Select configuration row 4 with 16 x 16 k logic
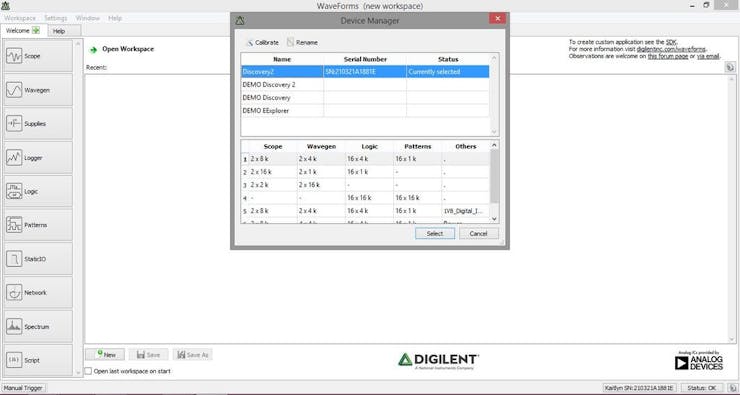Screen dimensions: 740x395 tap(365, 198)
